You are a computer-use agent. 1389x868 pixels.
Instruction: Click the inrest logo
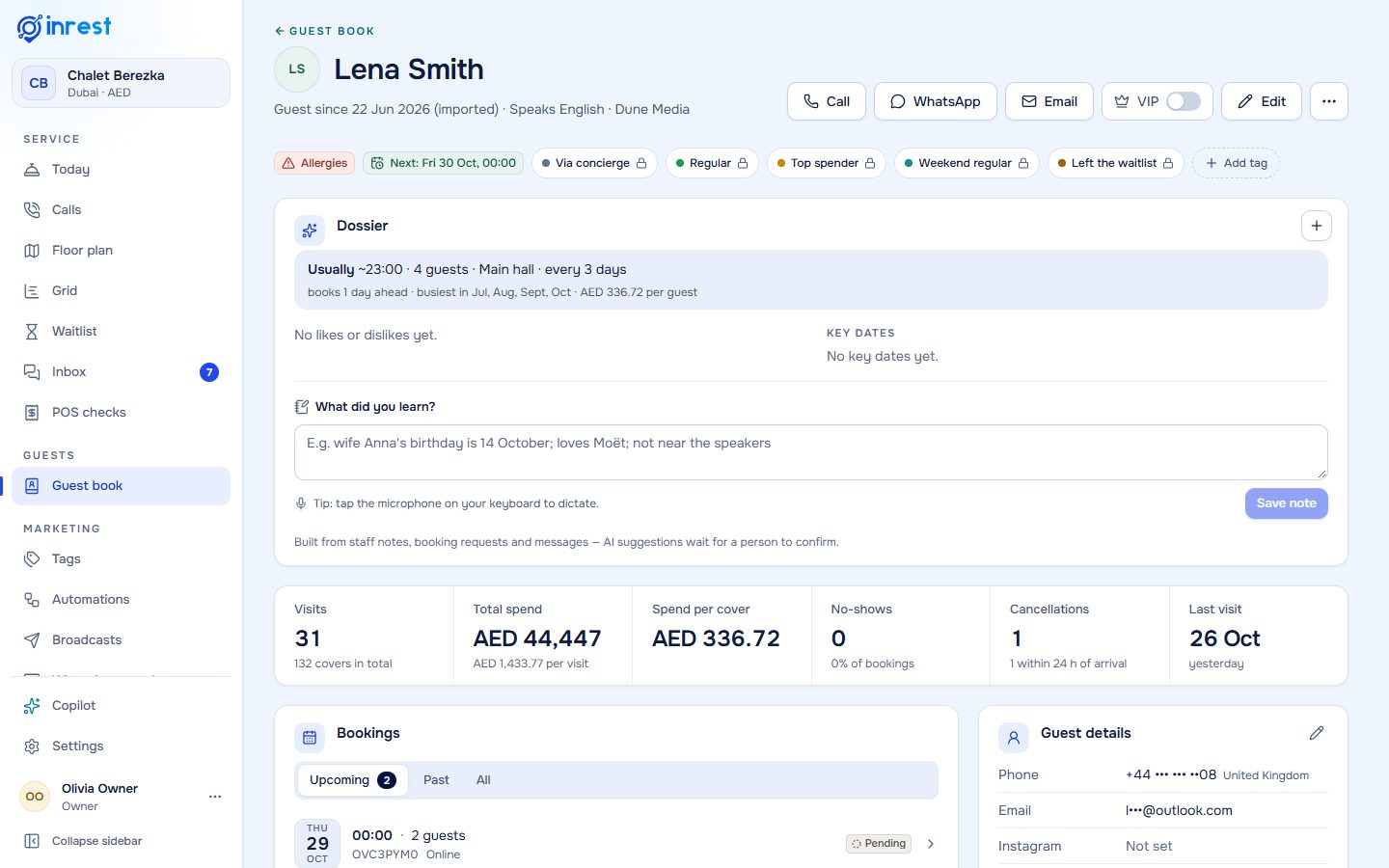pos(64,27)
